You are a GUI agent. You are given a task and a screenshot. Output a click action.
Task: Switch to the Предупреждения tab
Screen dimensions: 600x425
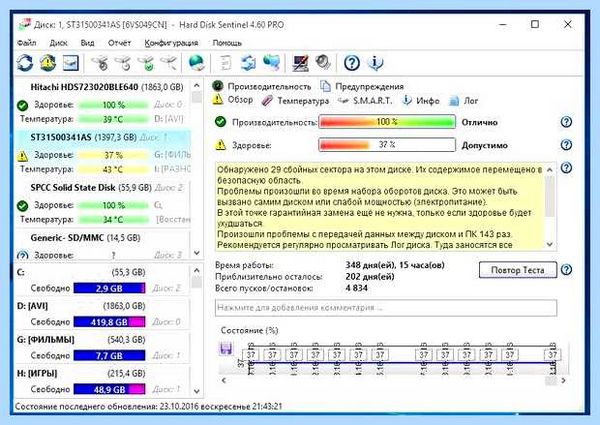(x=362, y=86)
